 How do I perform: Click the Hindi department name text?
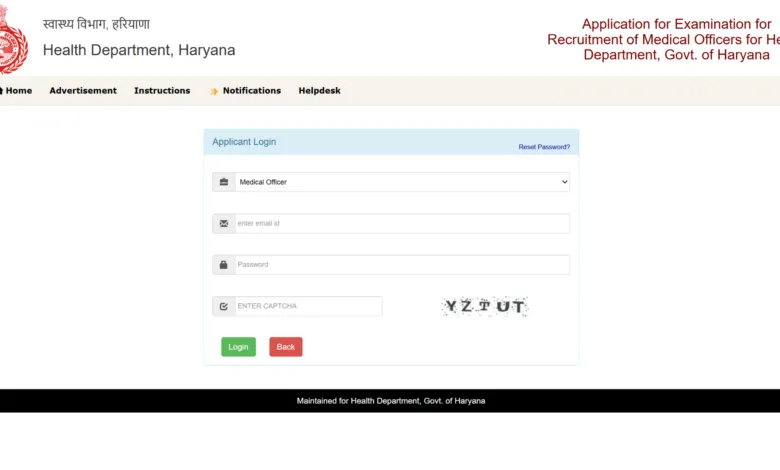coord(96,24)
